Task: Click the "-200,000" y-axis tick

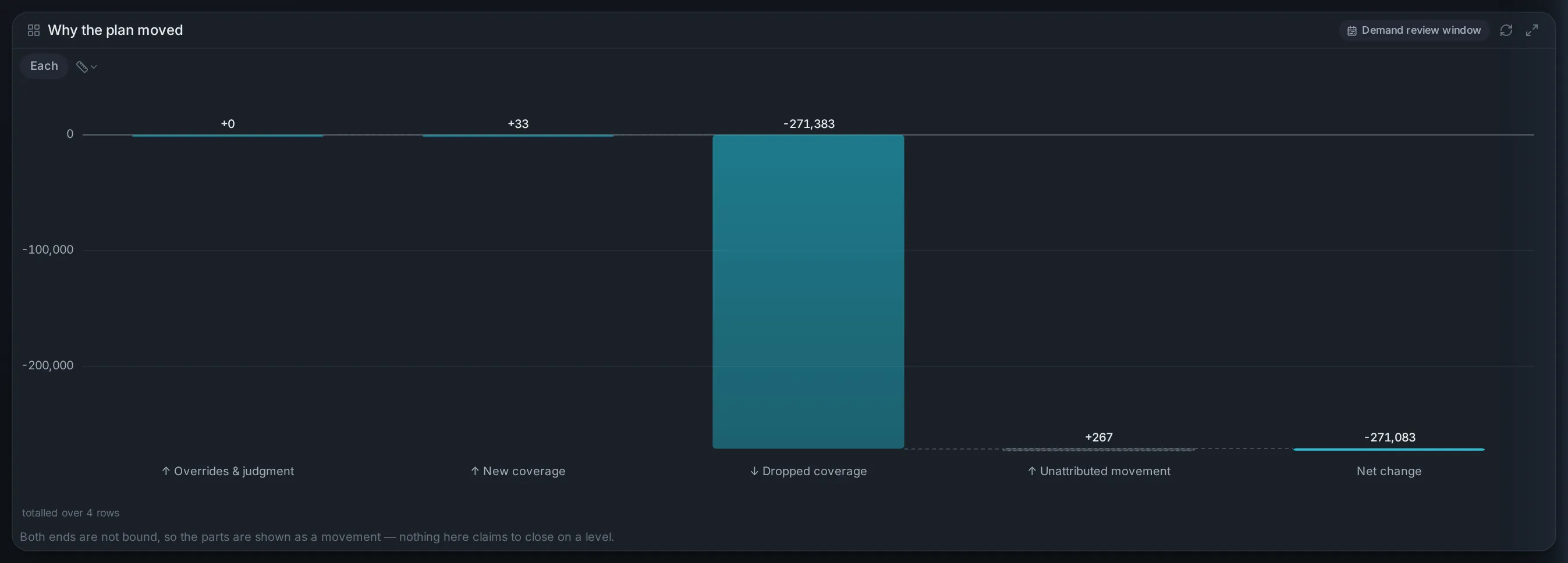Action: [x=48, y=365]
